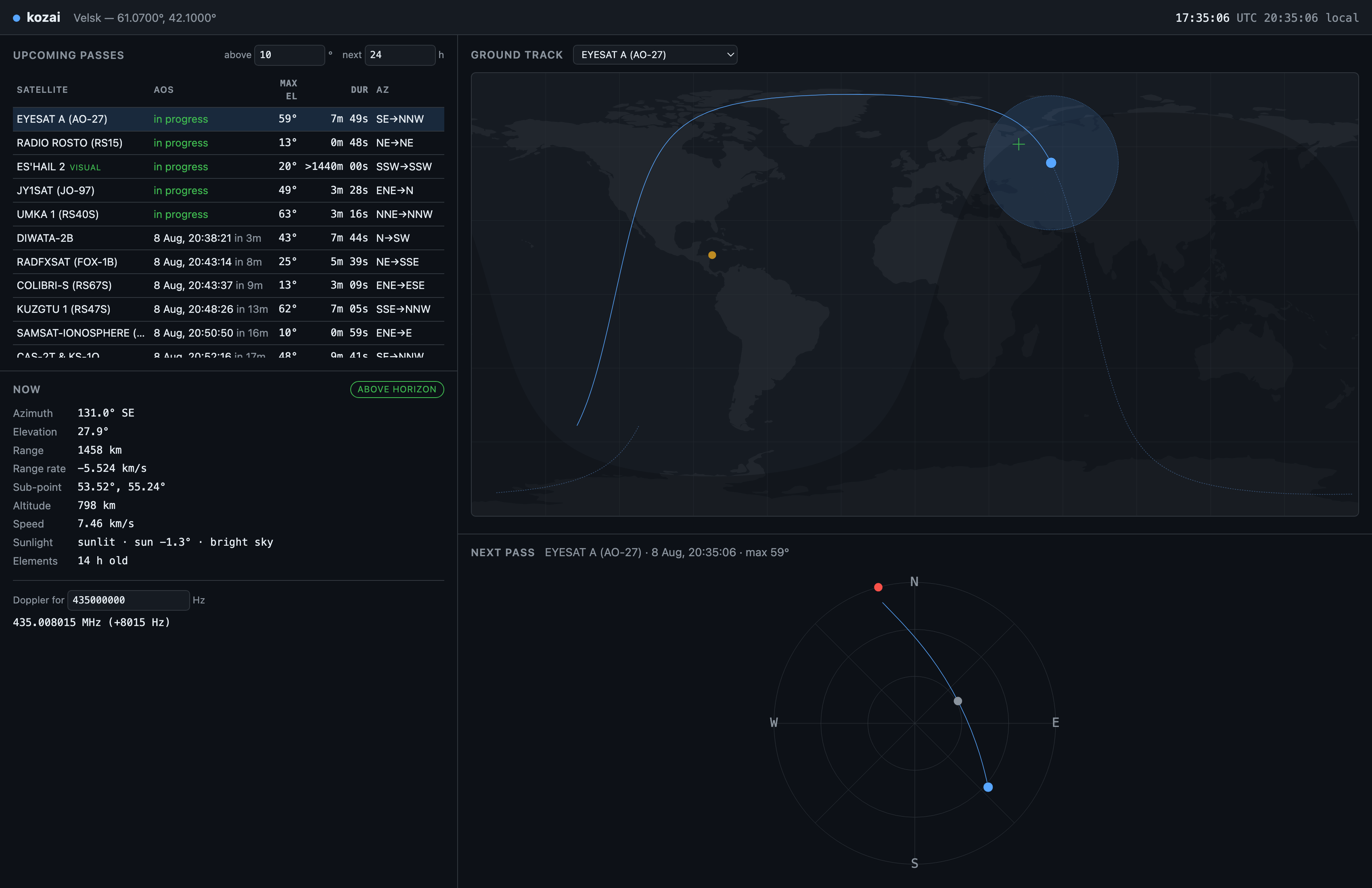This screenshot has height=888, width=1372.
Task: Select the RADFXSAT (FOX-1B) pass row
Action: pyautogui.click(x=228, y=262)
